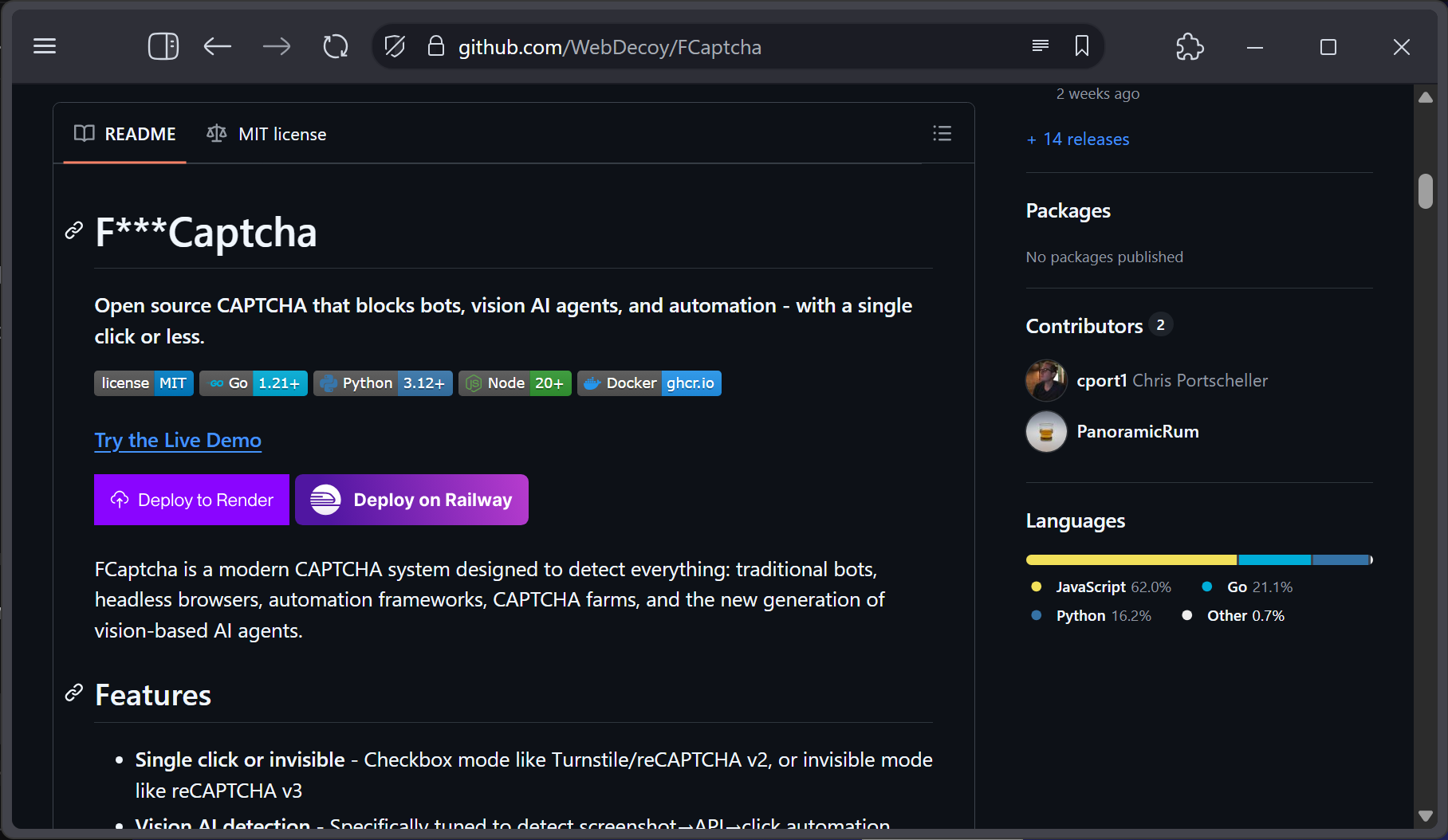Toggle the browser sidebar panel icon

pos(163,46)
